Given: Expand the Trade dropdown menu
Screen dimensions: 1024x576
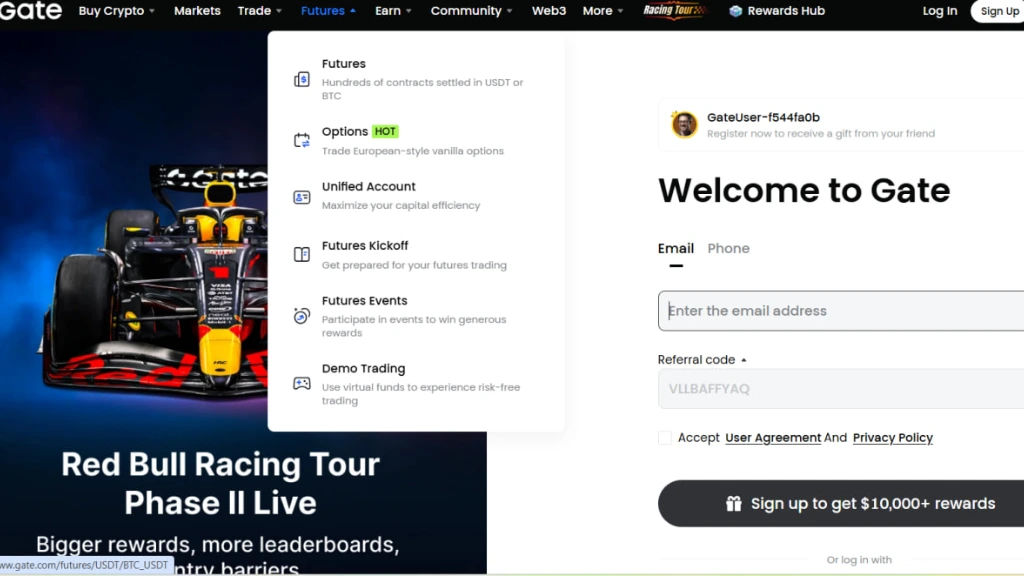Looking at the screenshot, I should [x=259, y=11].
